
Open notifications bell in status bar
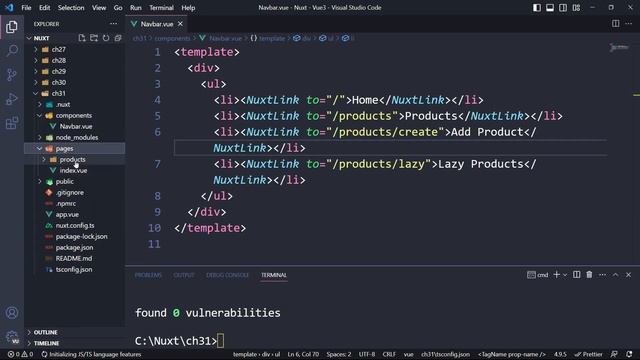tap(629, 354)
